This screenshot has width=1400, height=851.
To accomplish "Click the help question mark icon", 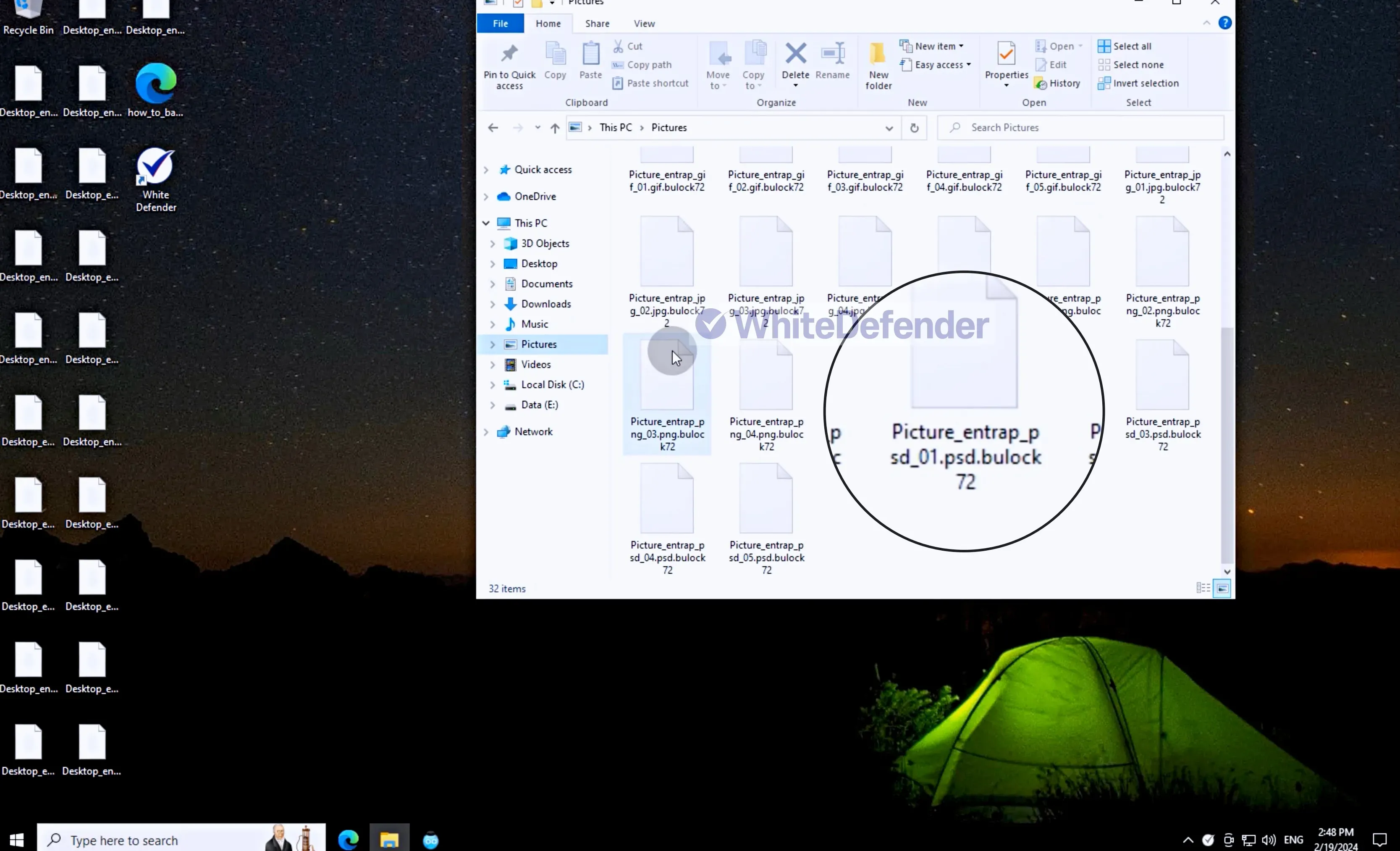I will coord(1224,23).
